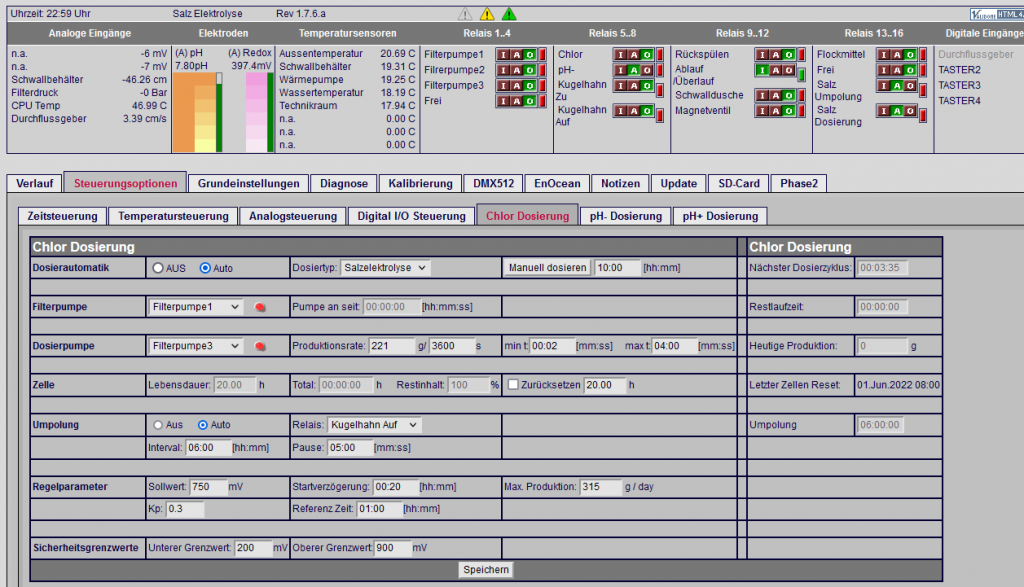This screenshot has height=587, width=1024.
Task: Click the Manuell dosieren 10:00 time field
Action: tap(618, 268)
